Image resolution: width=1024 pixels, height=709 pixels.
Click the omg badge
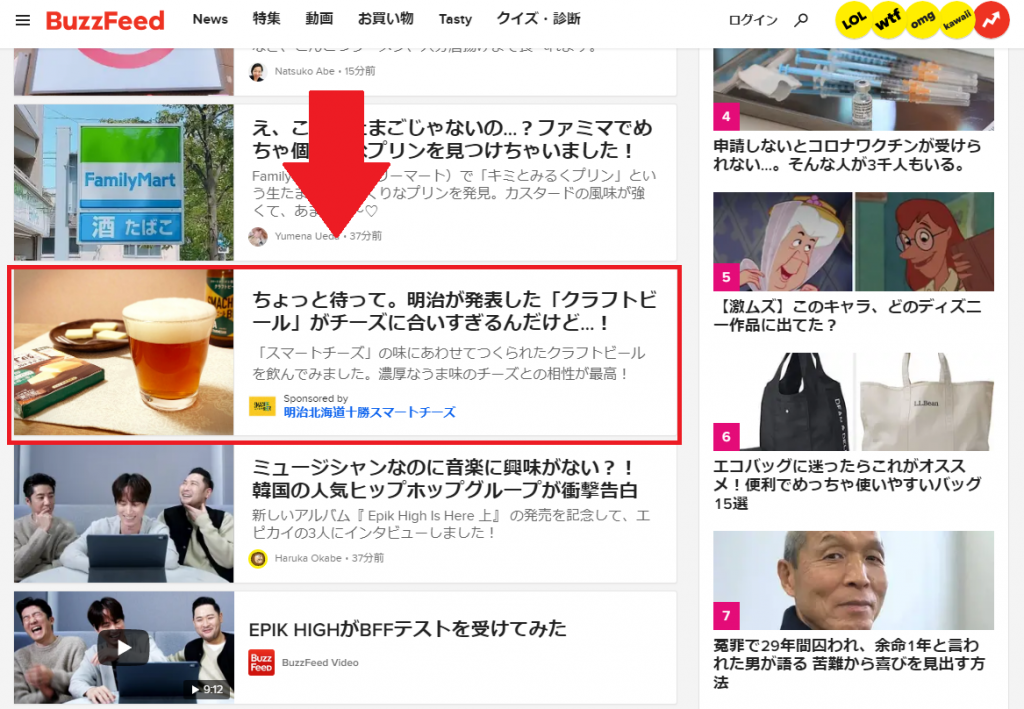click(923, 20)
